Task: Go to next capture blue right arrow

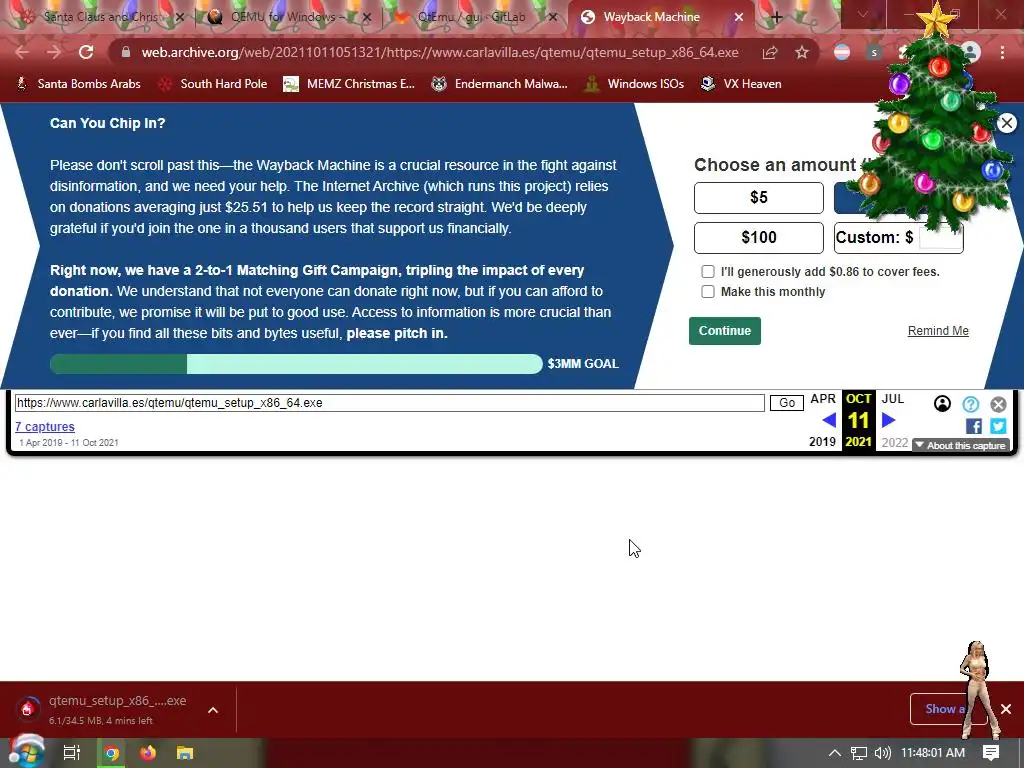Action: point(889,420)
